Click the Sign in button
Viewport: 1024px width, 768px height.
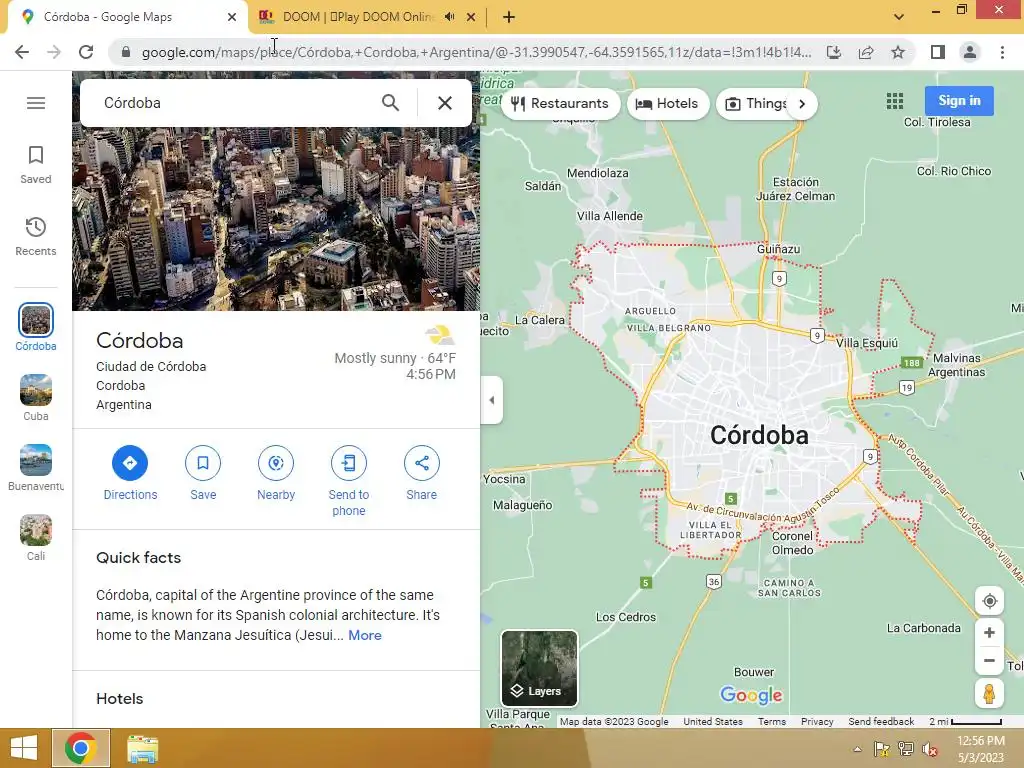coord(959,101)
